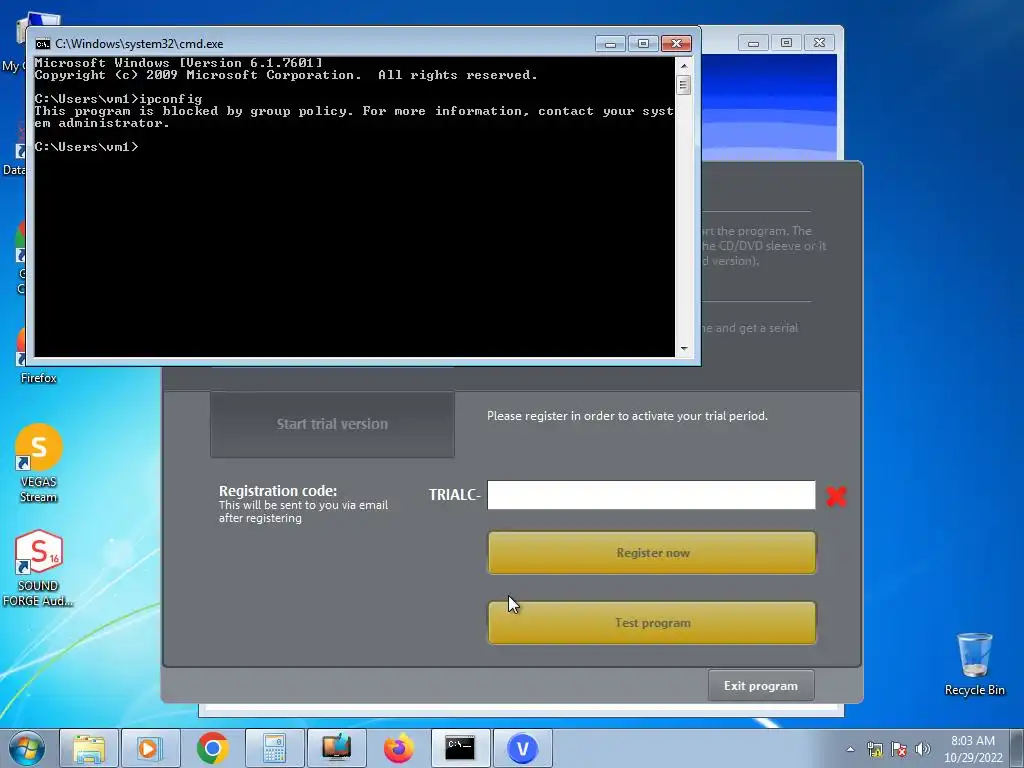
Task: Click cmd.exe title bar system icon
Action: (x=43, y=44)
